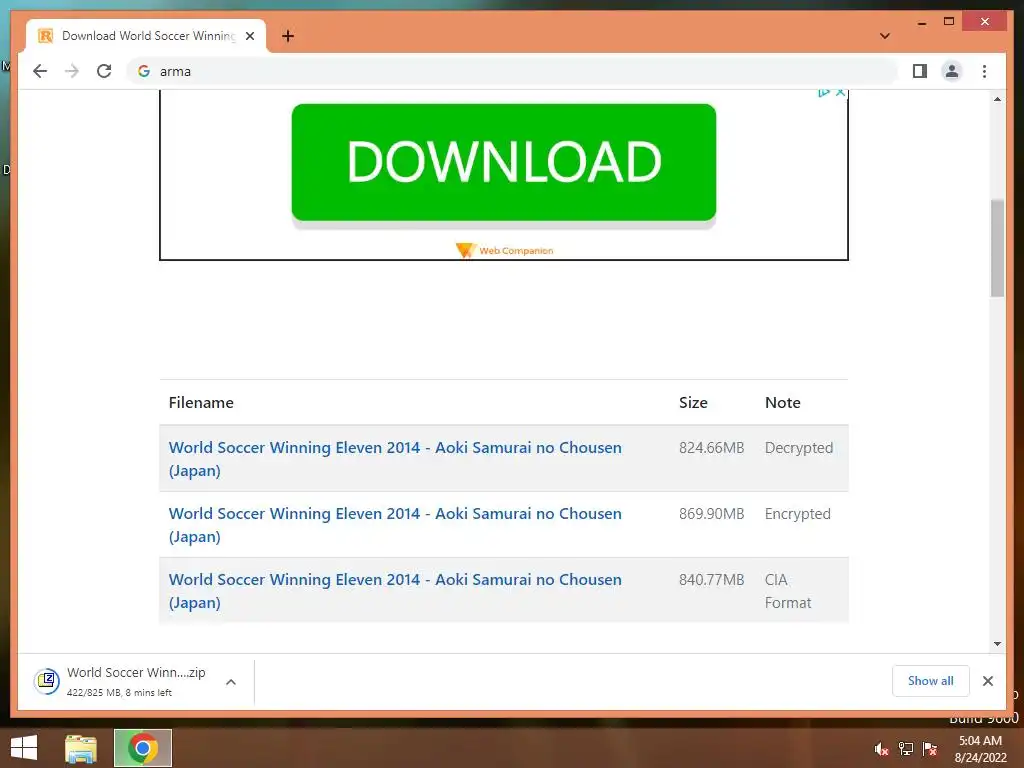Reload the current page

tap(104, 71)
